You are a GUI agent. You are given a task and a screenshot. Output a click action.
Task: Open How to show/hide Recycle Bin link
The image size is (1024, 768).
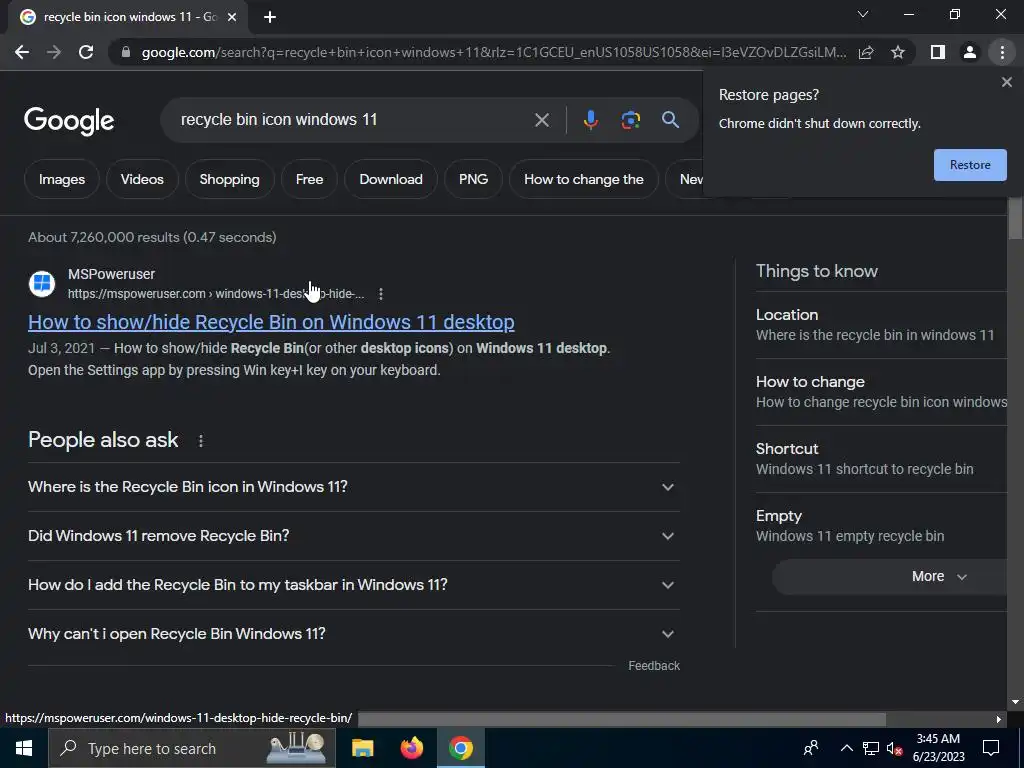pyautogui.click(x=271, y=323)
